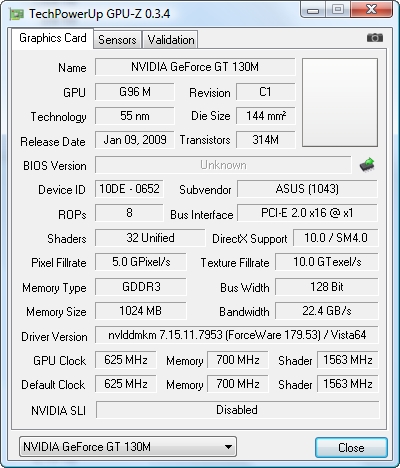Click the Name field NVIDIA GeForce GT 130M
This screenshot has height=468, width=400.
pyautogui.click(x=195, y=67)
